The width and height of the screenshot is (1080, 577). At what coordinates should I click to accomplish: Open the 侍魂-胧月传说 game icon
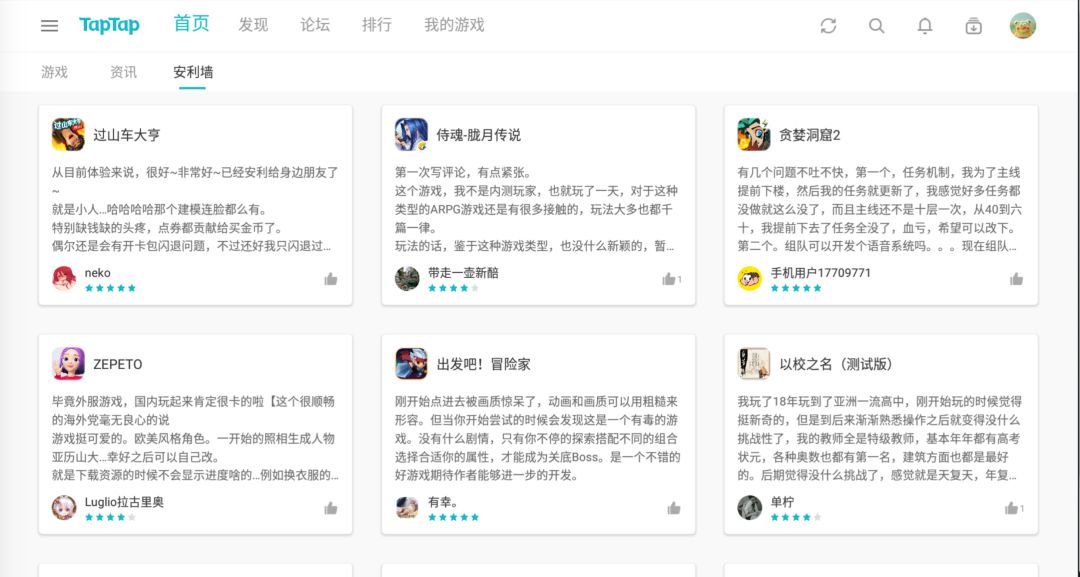[411, 134]
